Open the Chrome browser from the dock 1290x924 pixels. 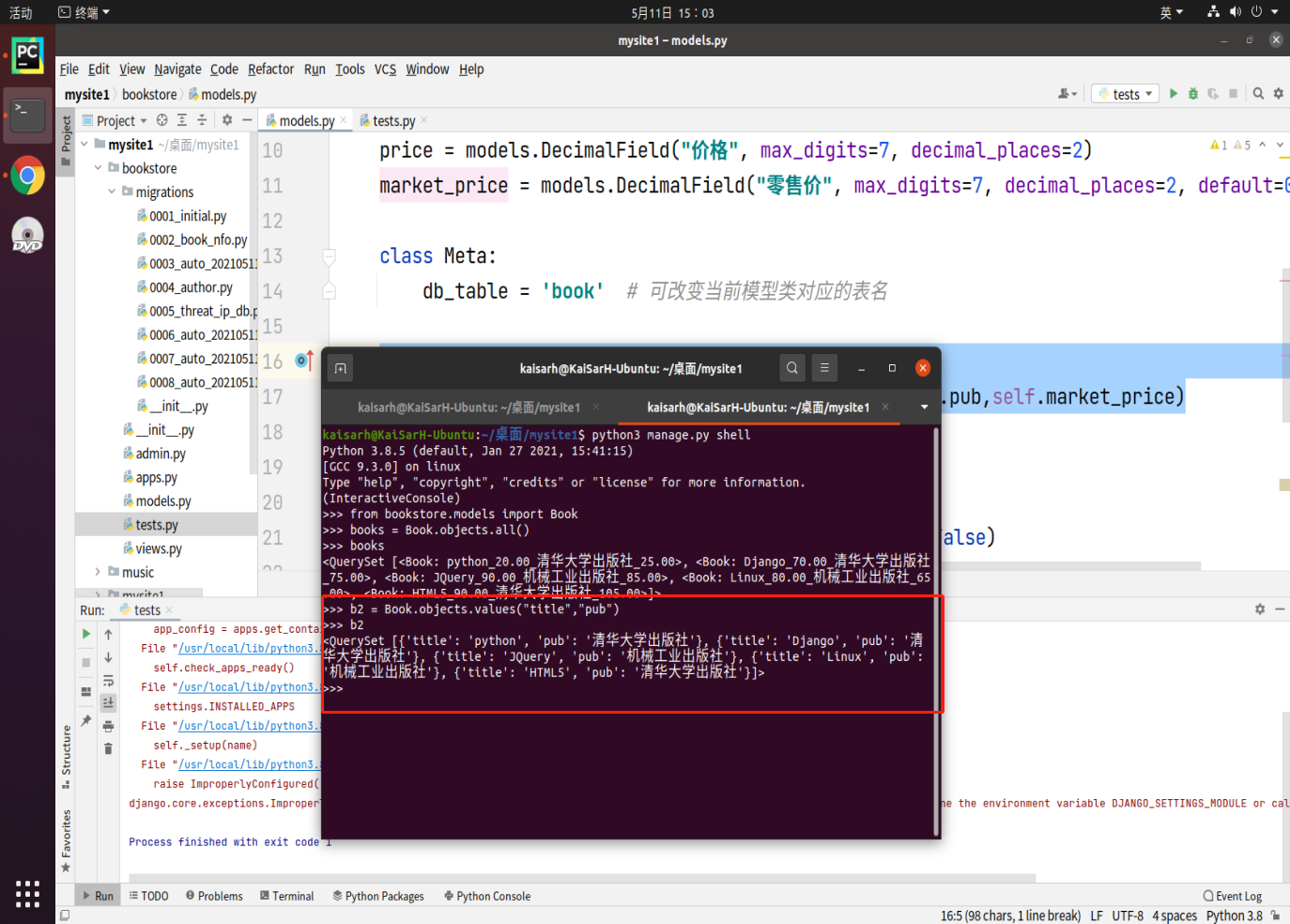click(27, 176)
